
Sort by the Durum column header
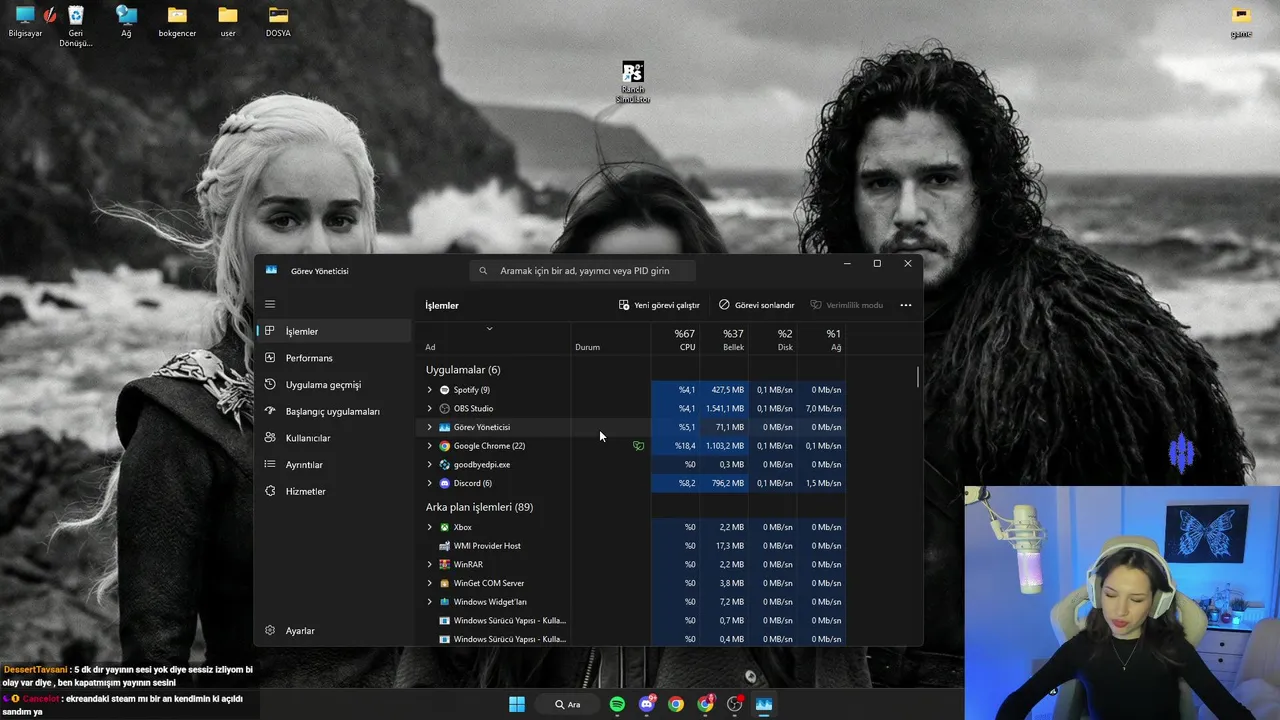tap(611, 340)
